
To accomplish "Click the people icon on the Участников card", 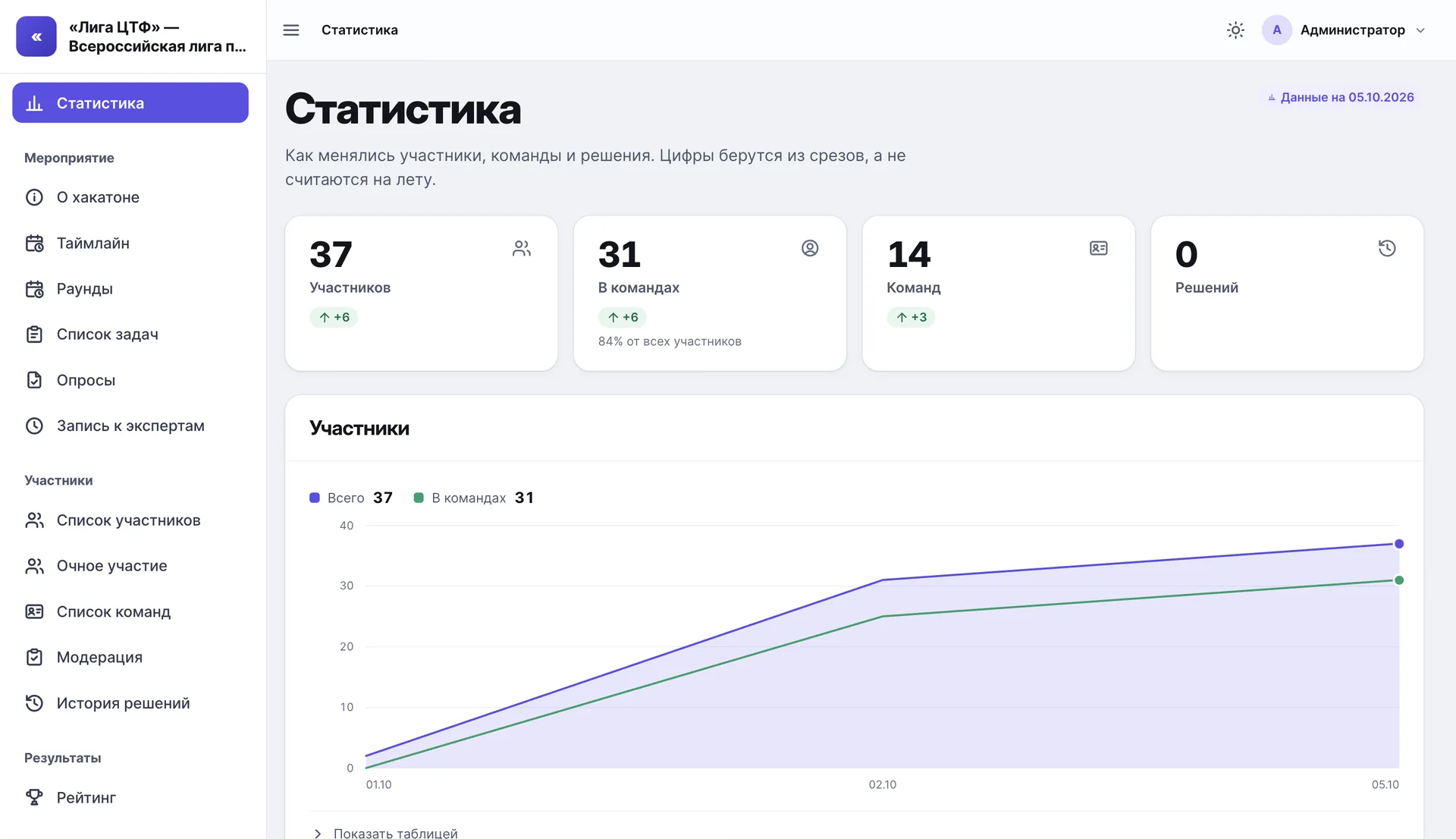I will (521, 248).
